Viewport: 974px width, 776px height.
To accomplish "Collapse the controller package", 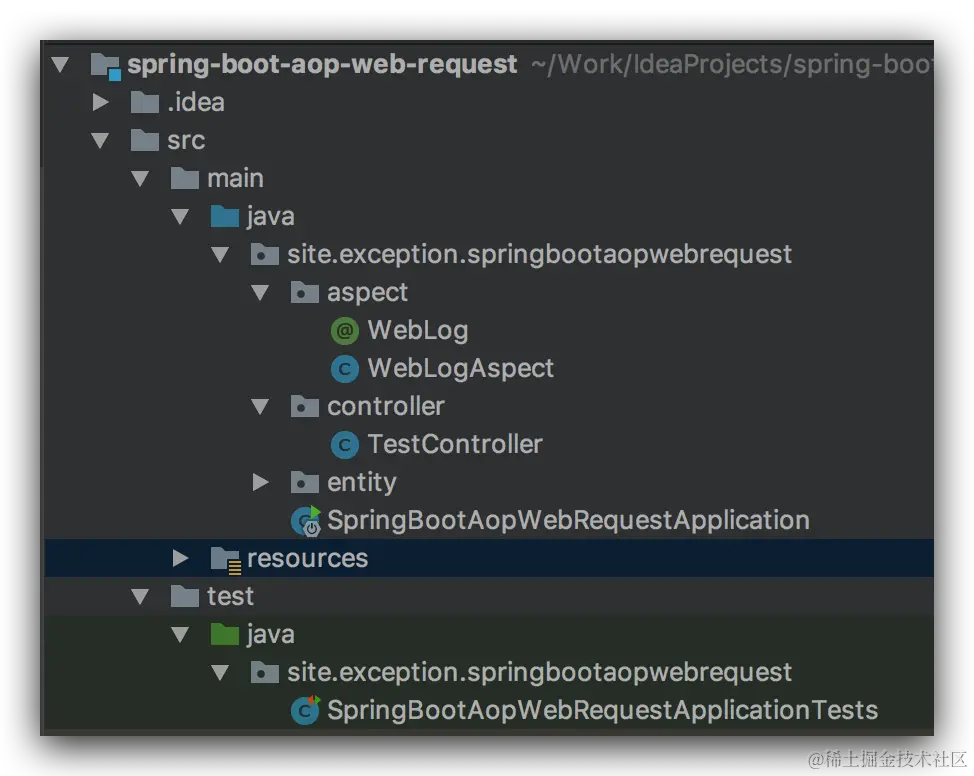I will (x=260, y=407).
